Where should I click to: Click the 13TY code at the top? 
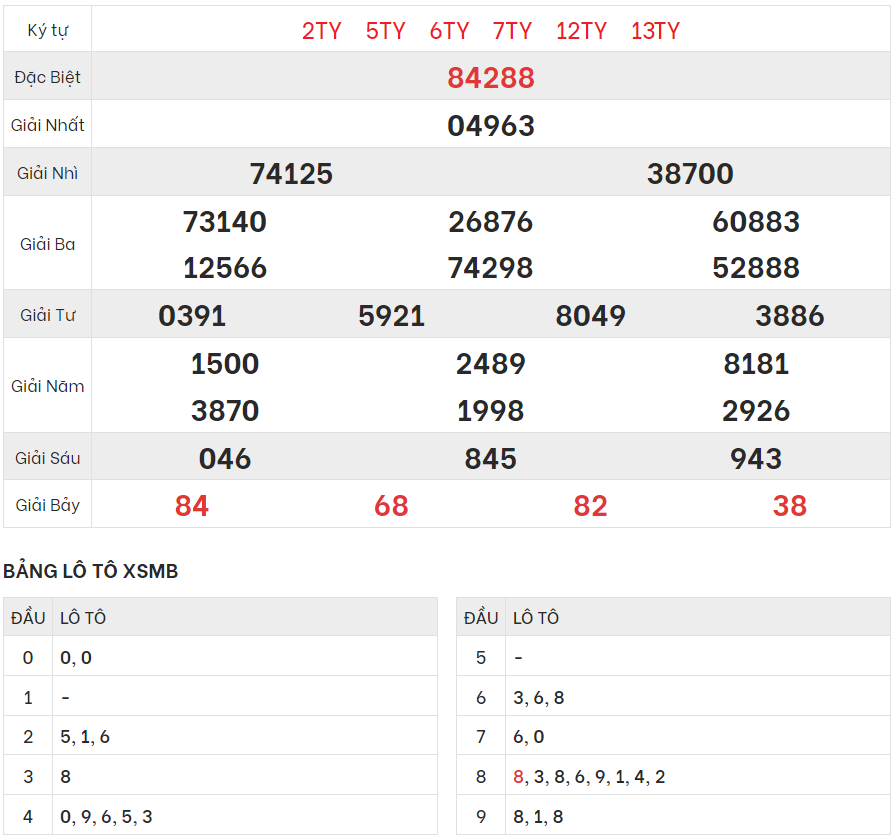click(x=655, y=31)
